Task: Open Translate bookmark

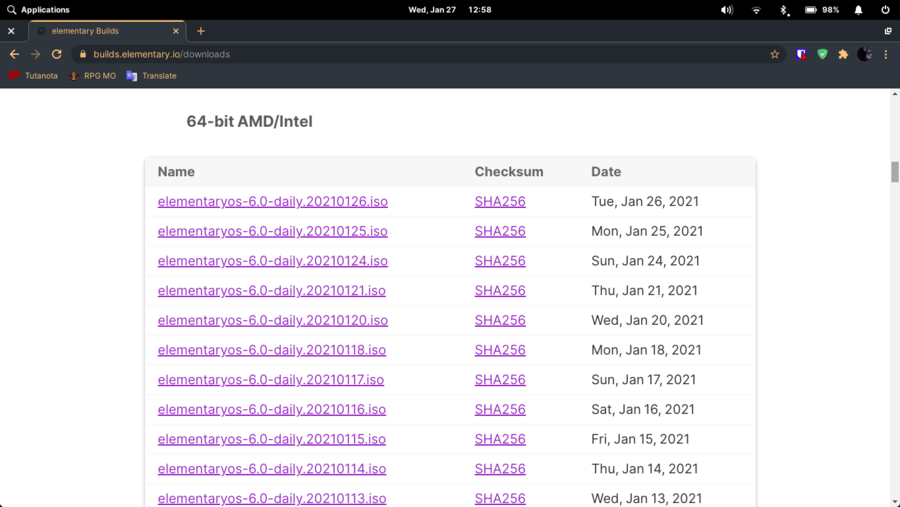Action: (152, 76)
